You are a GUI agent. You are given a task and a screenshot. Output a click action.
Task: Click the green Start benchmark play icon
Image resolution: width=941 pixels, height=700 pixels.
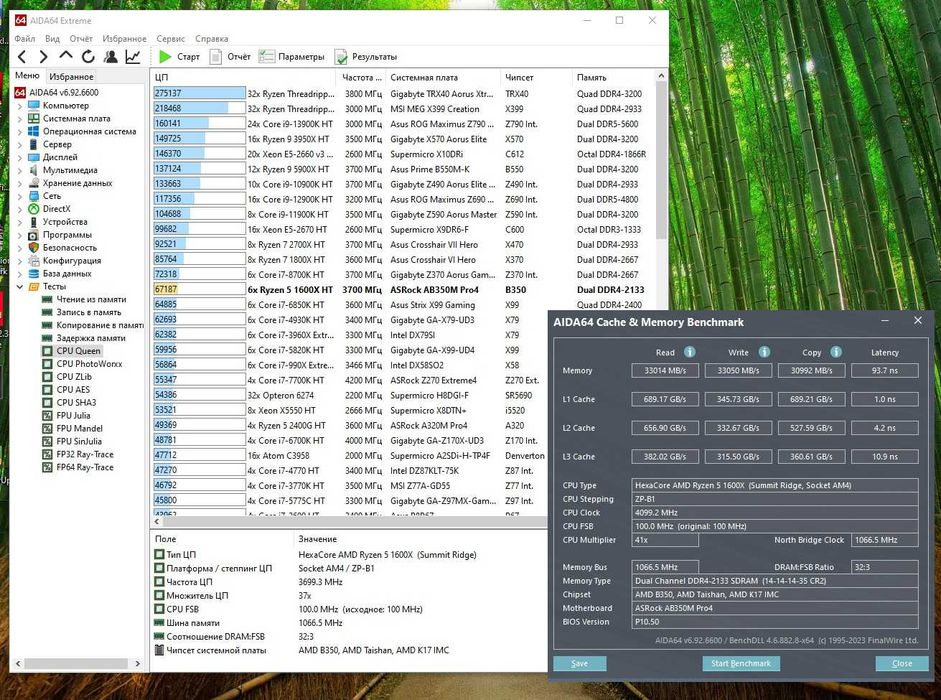tap(165, 57)
